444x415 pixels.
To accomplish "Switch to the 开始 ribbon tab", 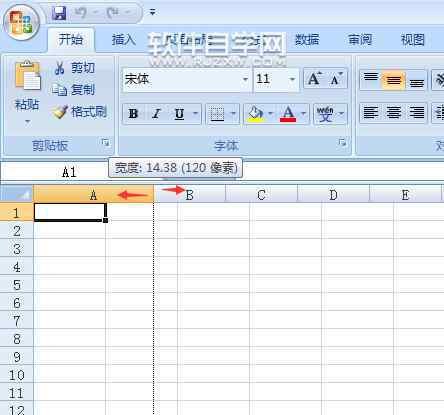I will [x=71, y=40].
